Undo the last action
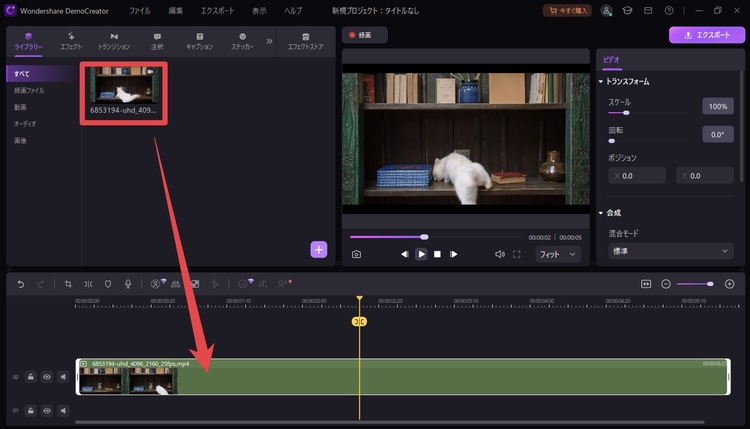Image resolution: width=750 pixels, height=429 pixels. coord(21,284)
